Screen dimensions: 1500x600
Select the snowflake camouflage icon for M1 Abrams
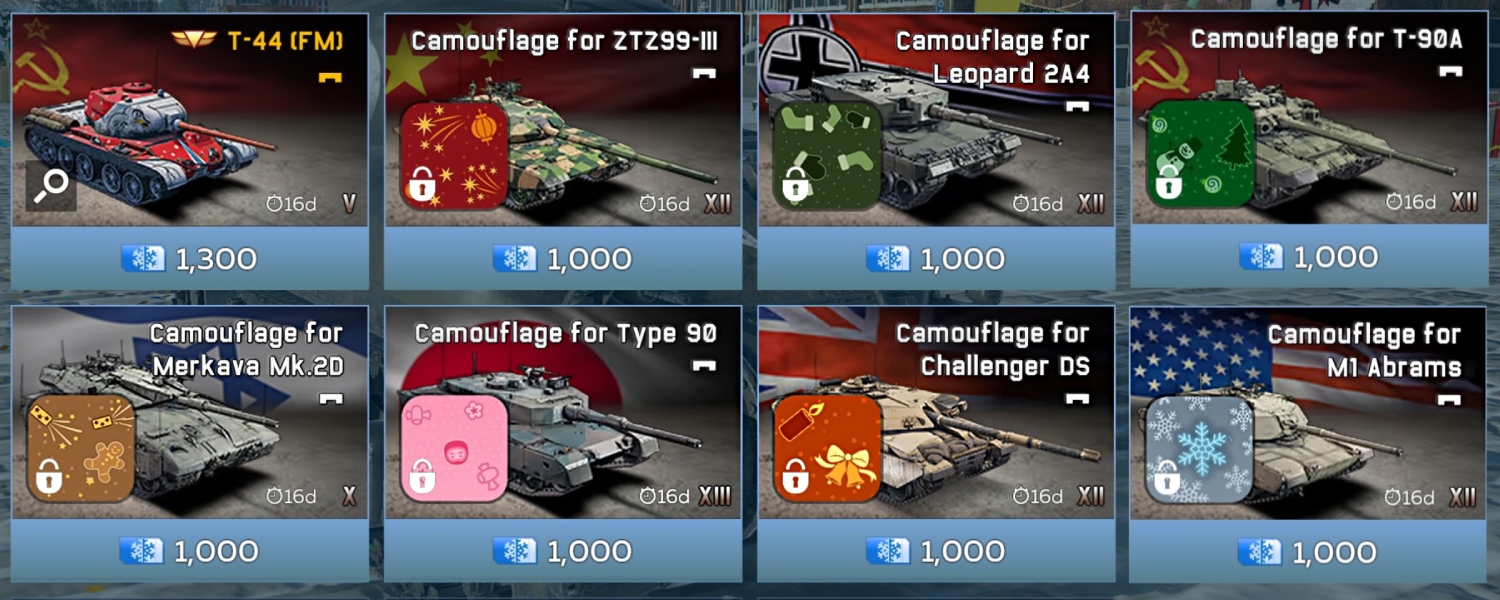click(1200, 449)
